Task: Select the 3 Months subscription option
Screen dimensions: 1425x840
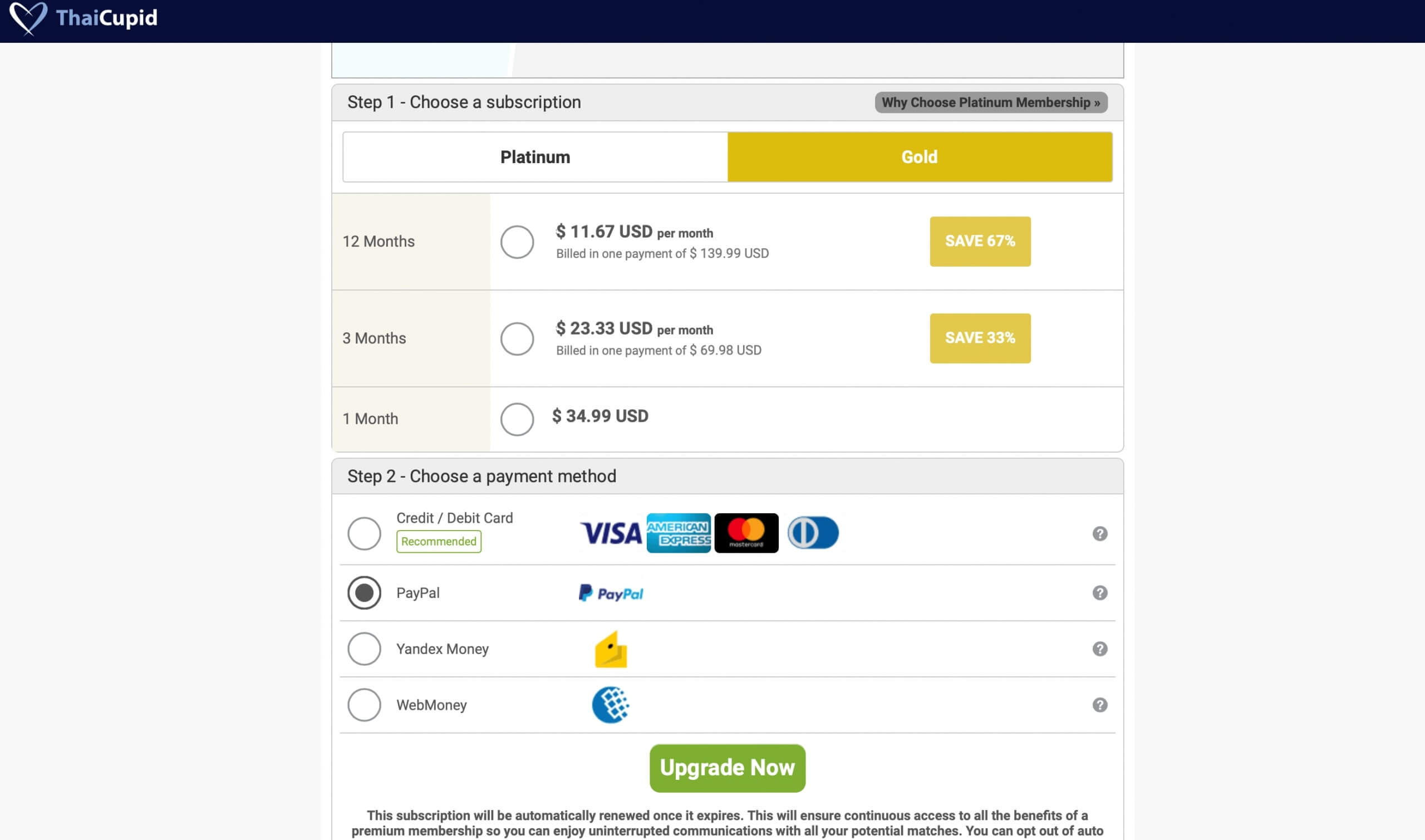Action: tap(517, 339)
